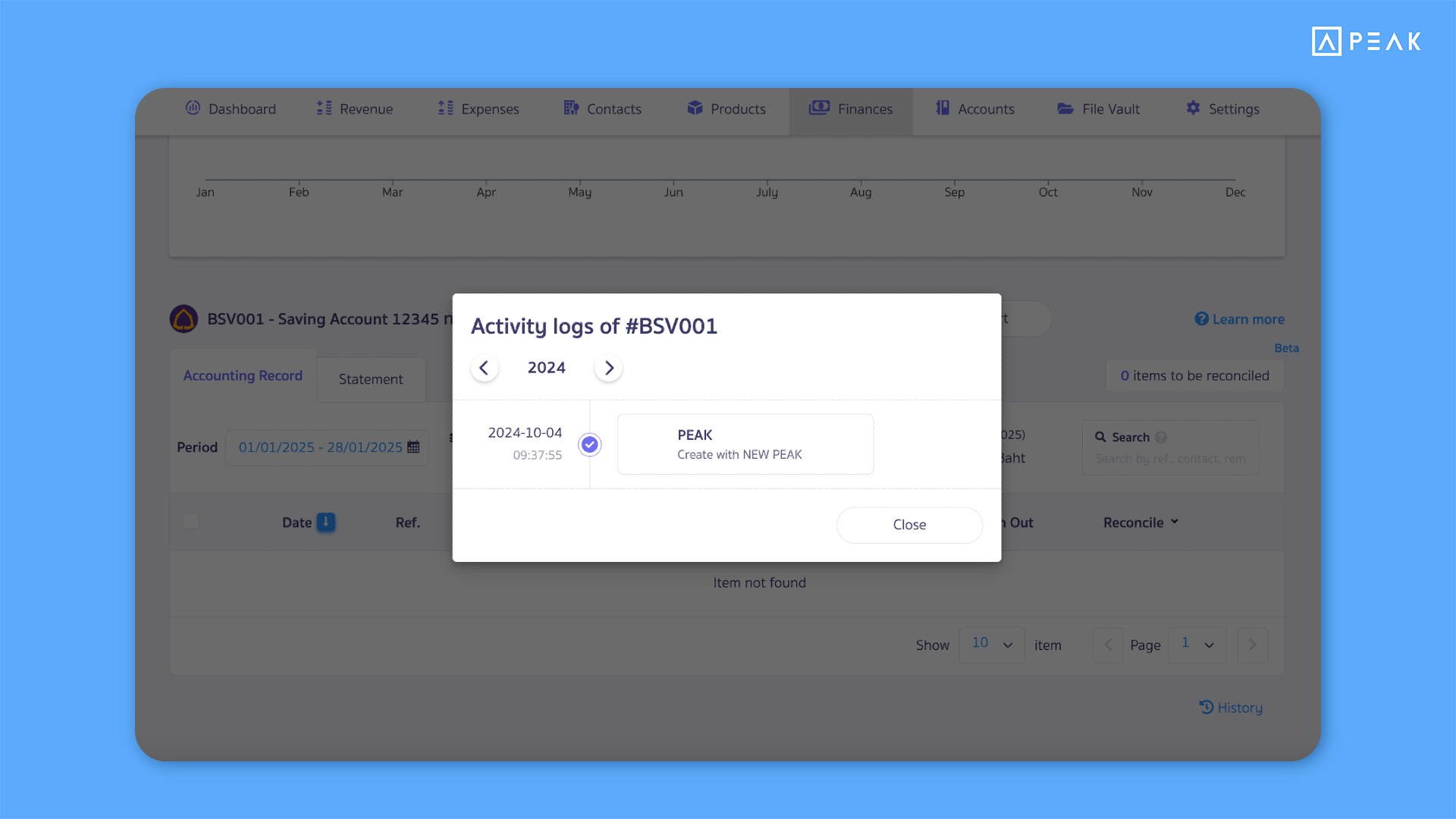Viewport: 1456px width, 819px height.
Task: Click the Products box icon
Action: [695, 108]
